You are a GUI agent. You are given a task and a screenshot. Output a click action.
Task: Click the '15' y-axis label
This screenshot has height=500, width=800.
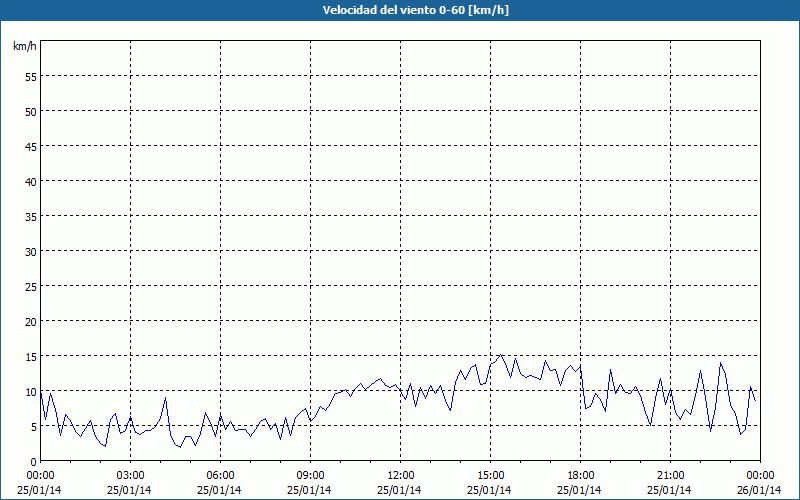[x=31, y=357]
